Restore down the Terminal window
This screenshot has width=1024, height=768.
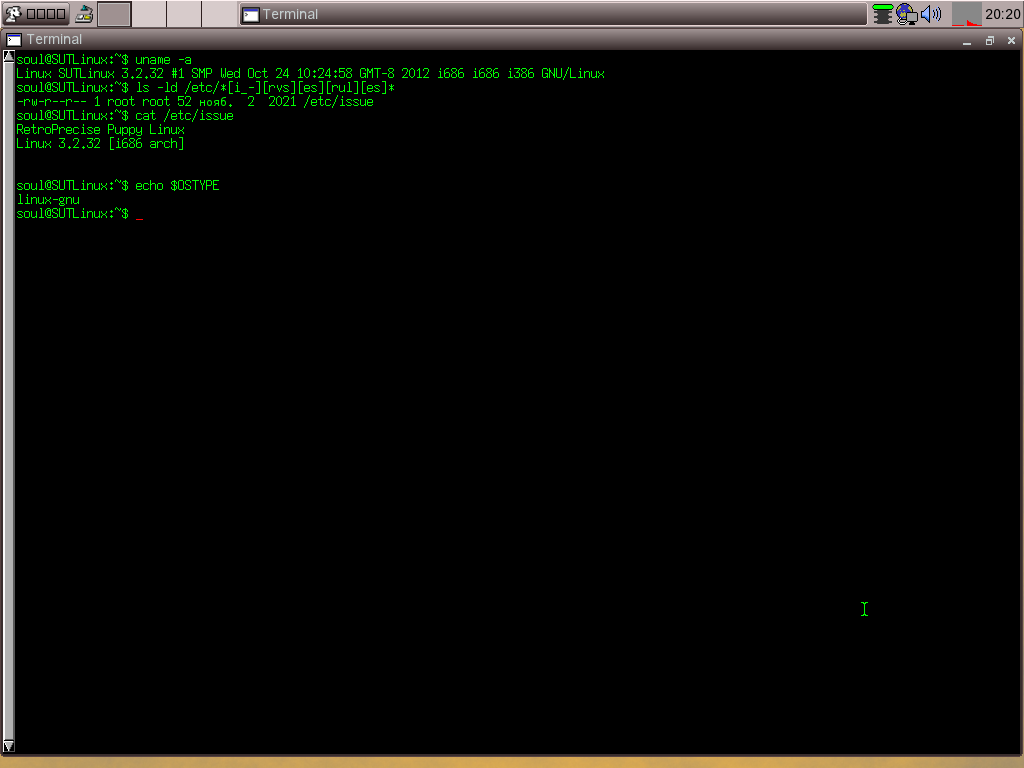(989, 40)
